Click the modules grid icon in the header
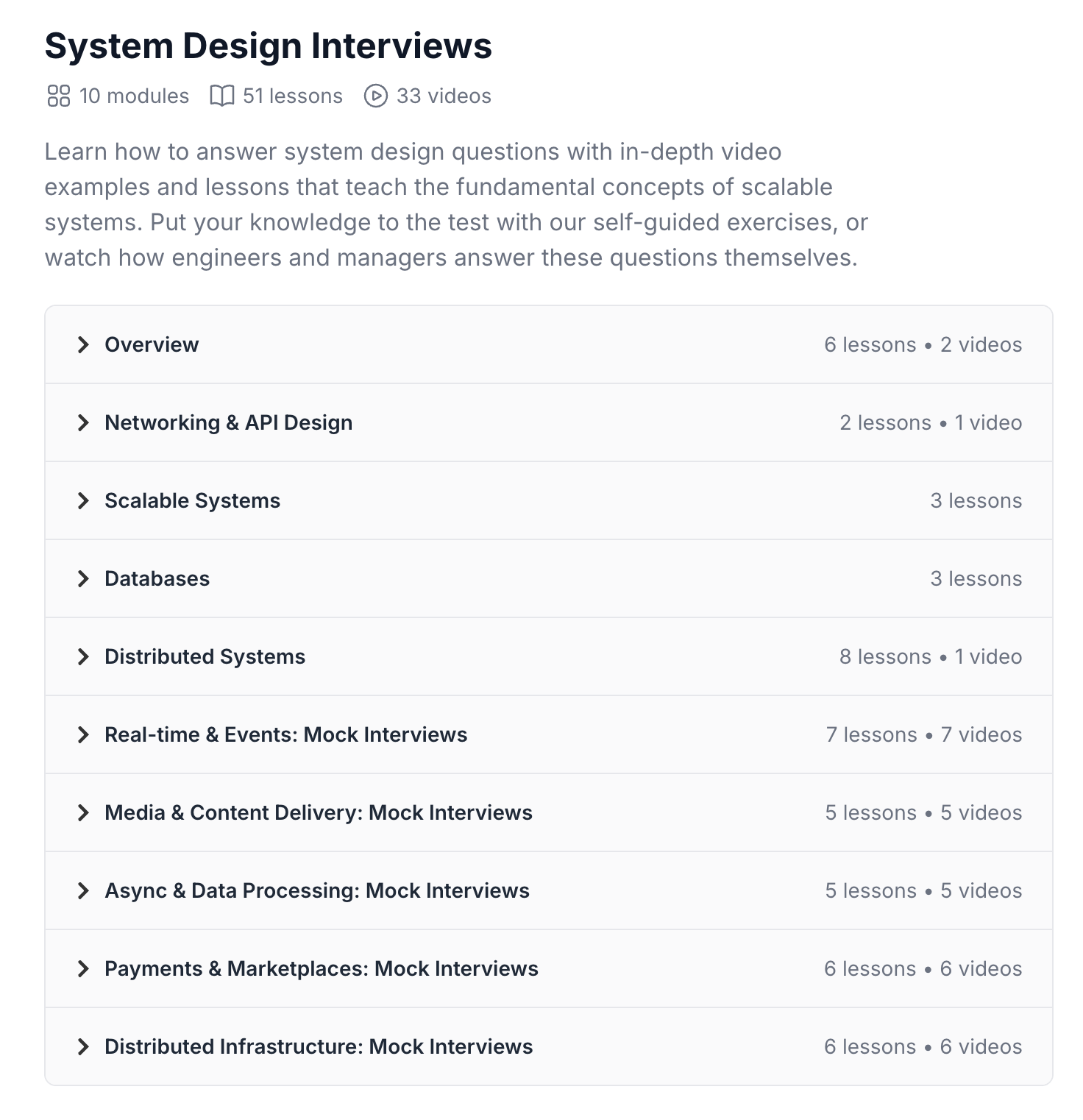 point(60,95)
